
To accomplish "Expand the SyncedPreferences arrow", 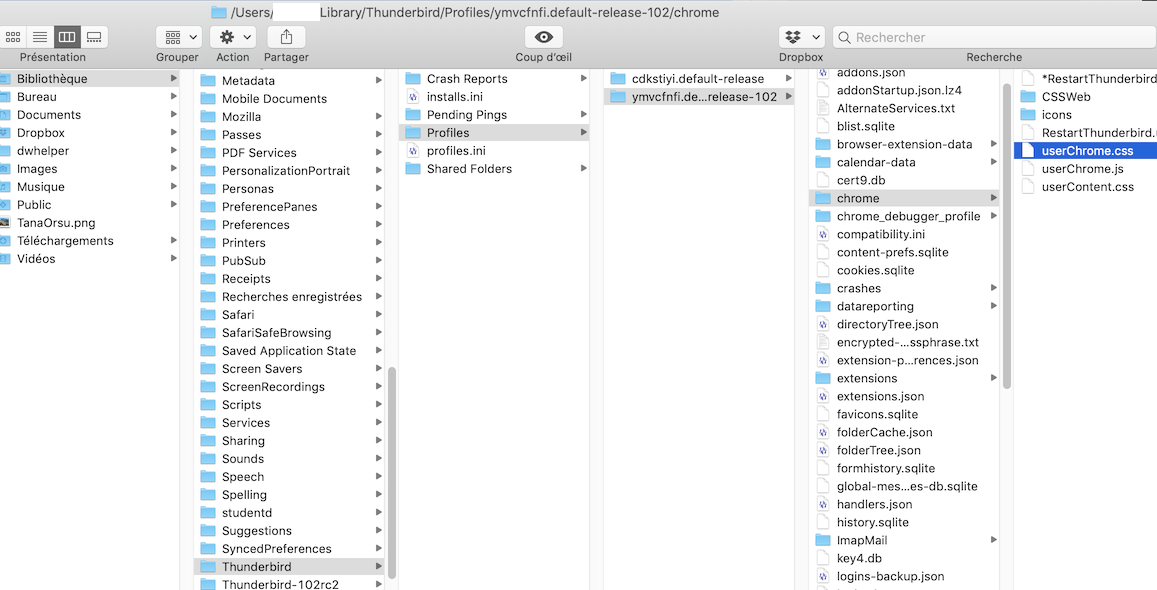I will (x=379, y=548).
